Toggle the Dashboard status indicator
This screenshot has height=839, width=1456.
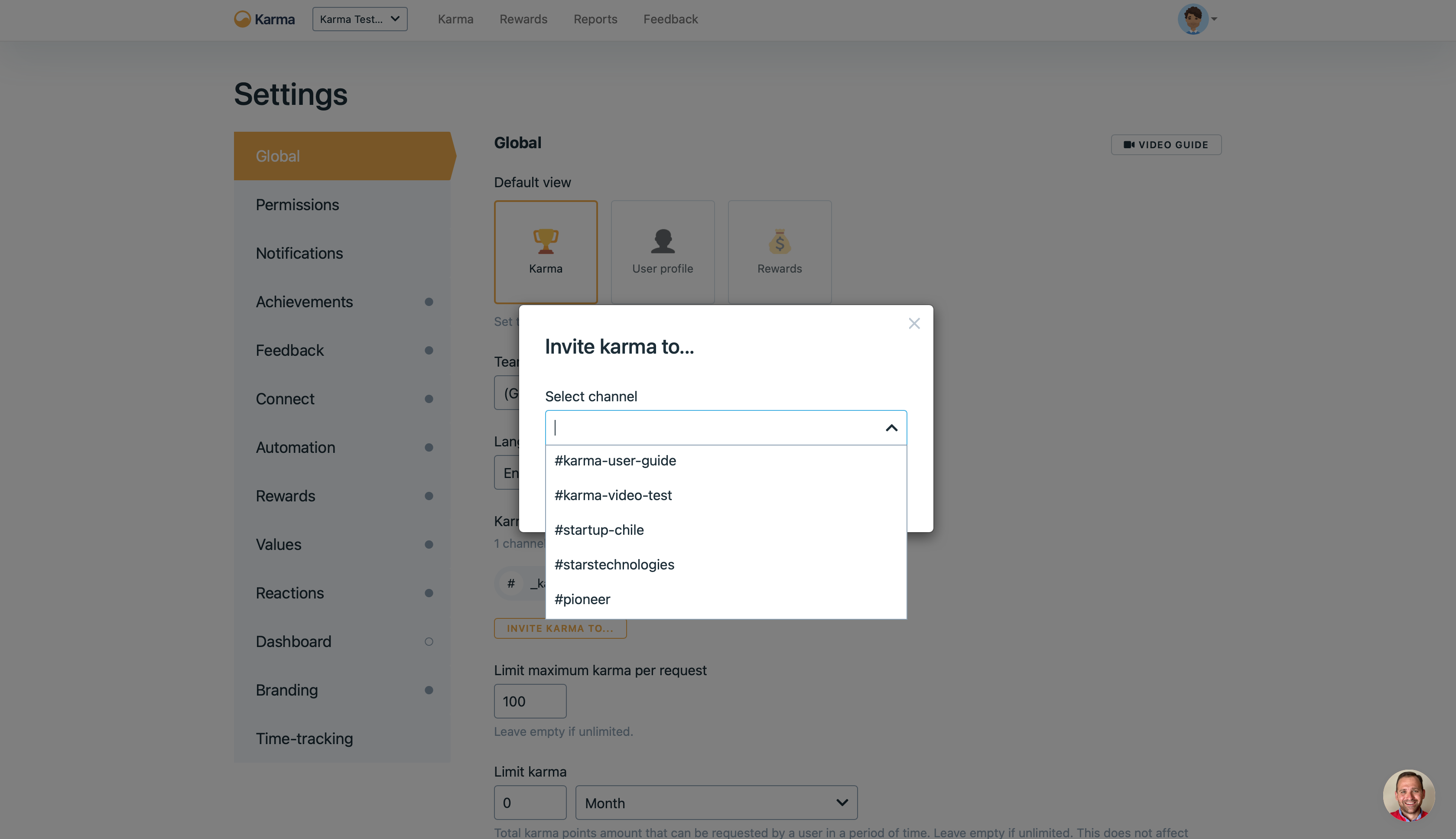point(429,641)
